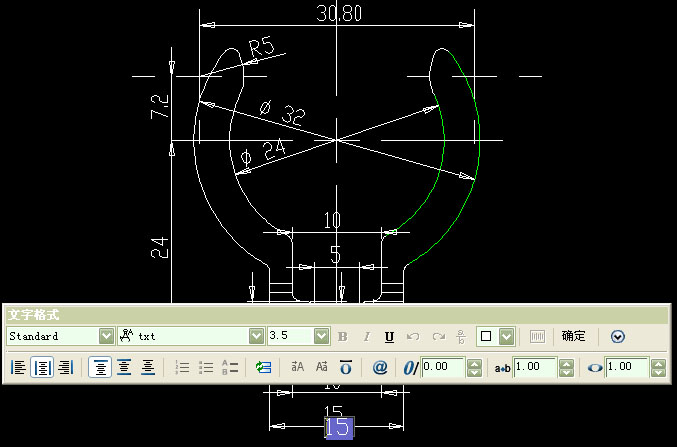
Task: Increase width factor with up arrow
Action: tap(658, 364)
